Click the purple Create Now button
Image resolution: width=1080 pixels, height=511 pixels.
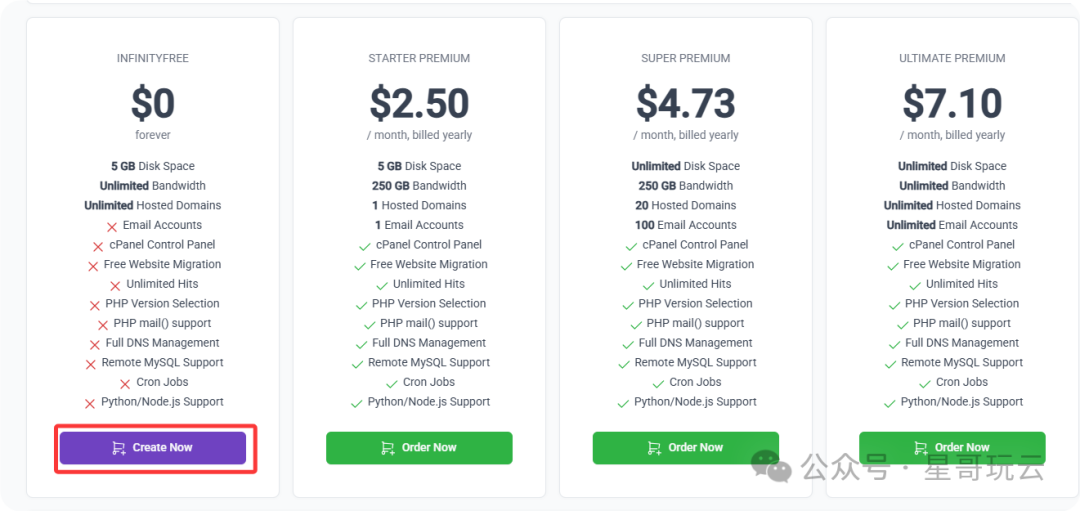coord(152,448)
